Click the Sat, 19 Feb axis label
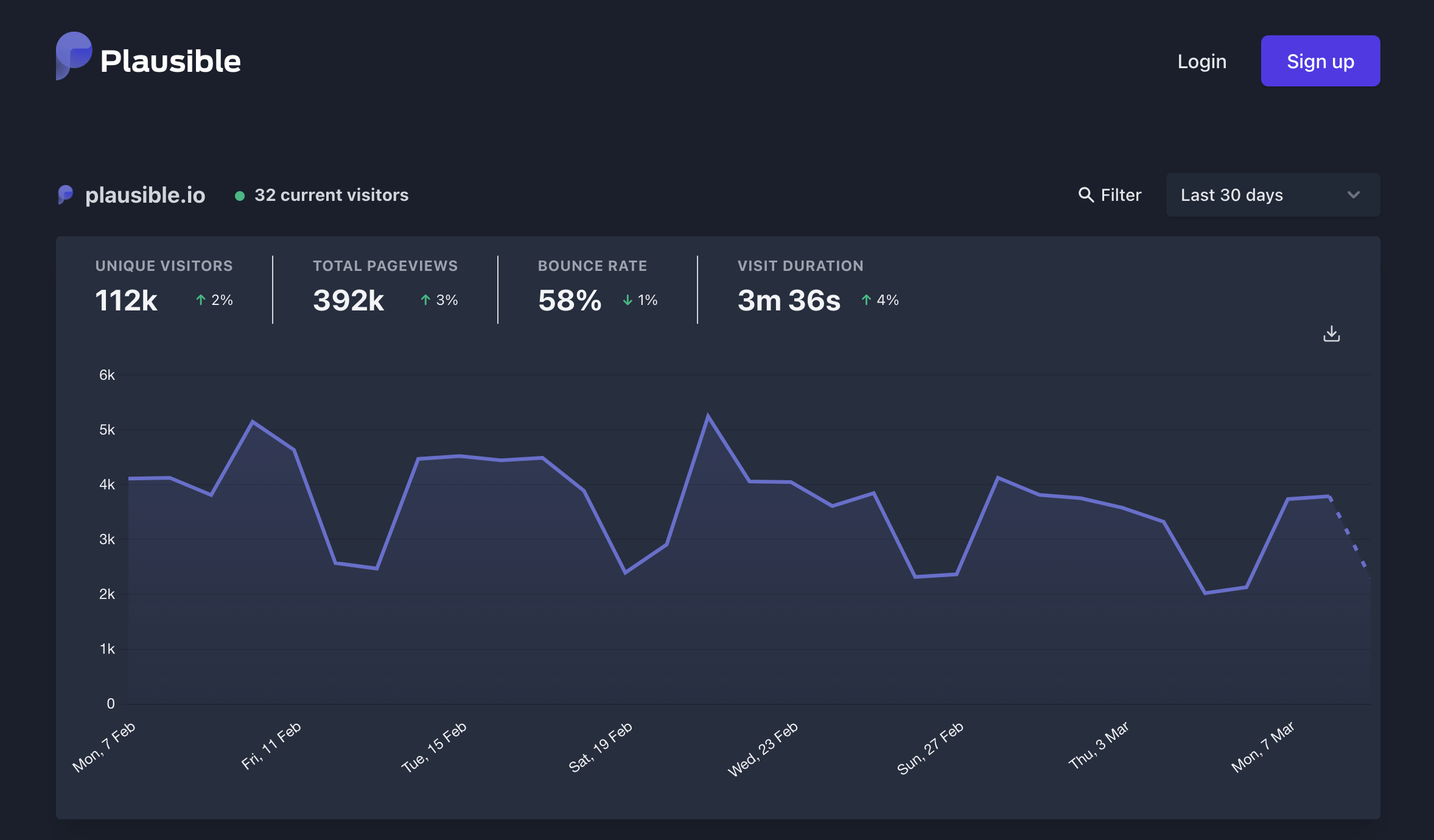Image resolution: width=1434 pixels, height=840 pixels. click(x=601, y=747)
